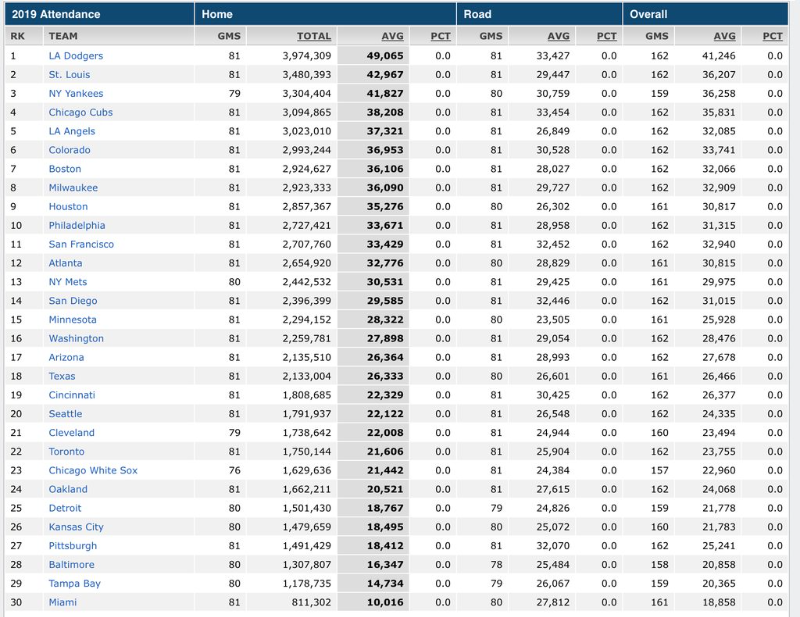Image resolution: width=800 pixels, height=617 pixels.
Task: Open the Minnesota team page
Action: coord(72,320)
